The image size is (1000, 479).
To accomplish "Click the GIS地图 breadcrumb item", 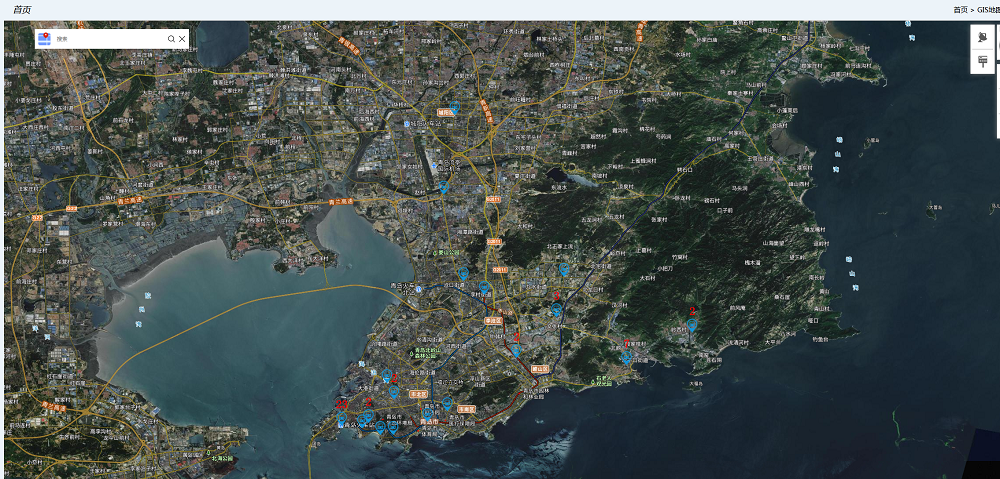I will click(x=988, y=9).
